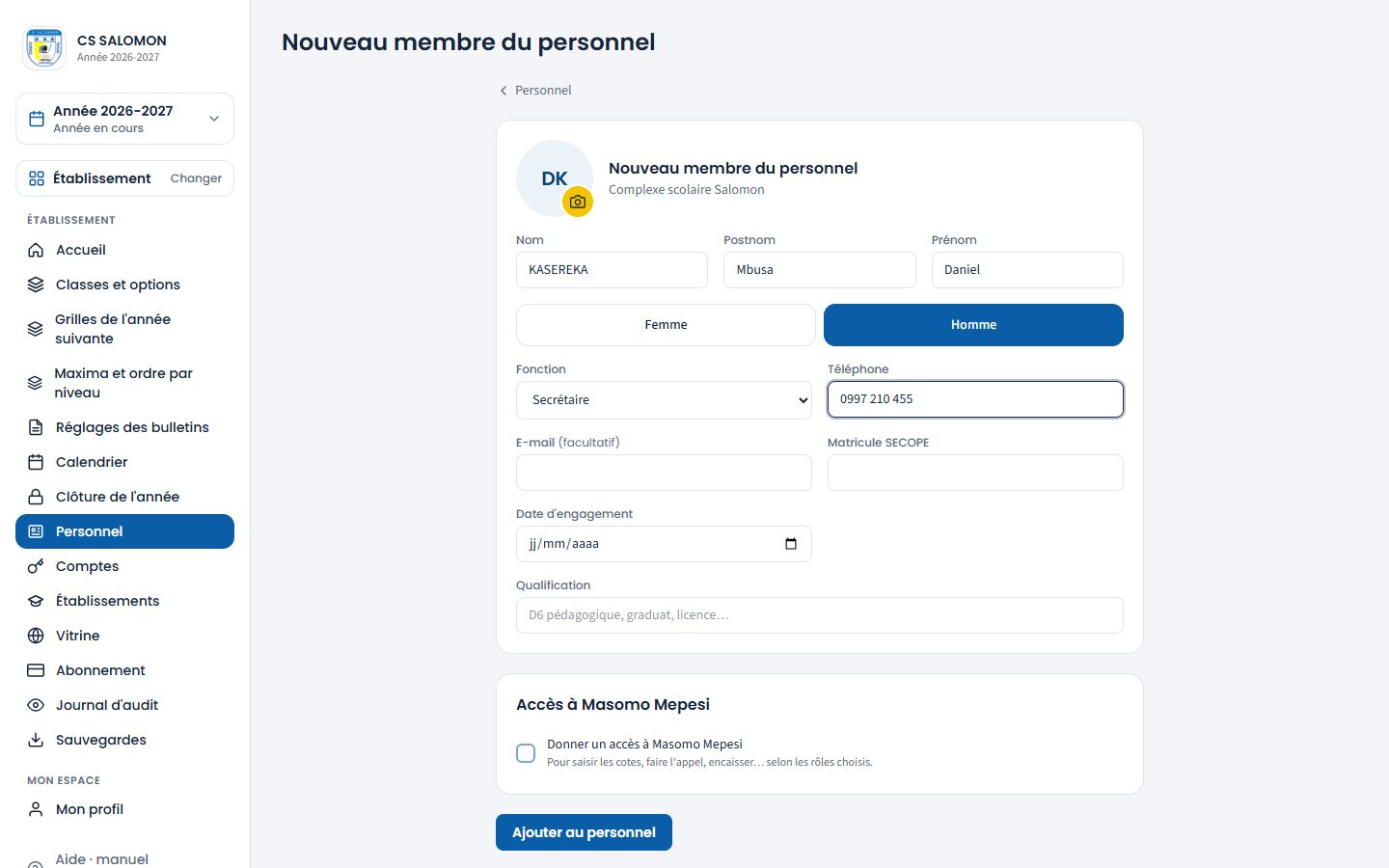
Task: Click the Sauvegardes download icon
Action: coord(36,740)
